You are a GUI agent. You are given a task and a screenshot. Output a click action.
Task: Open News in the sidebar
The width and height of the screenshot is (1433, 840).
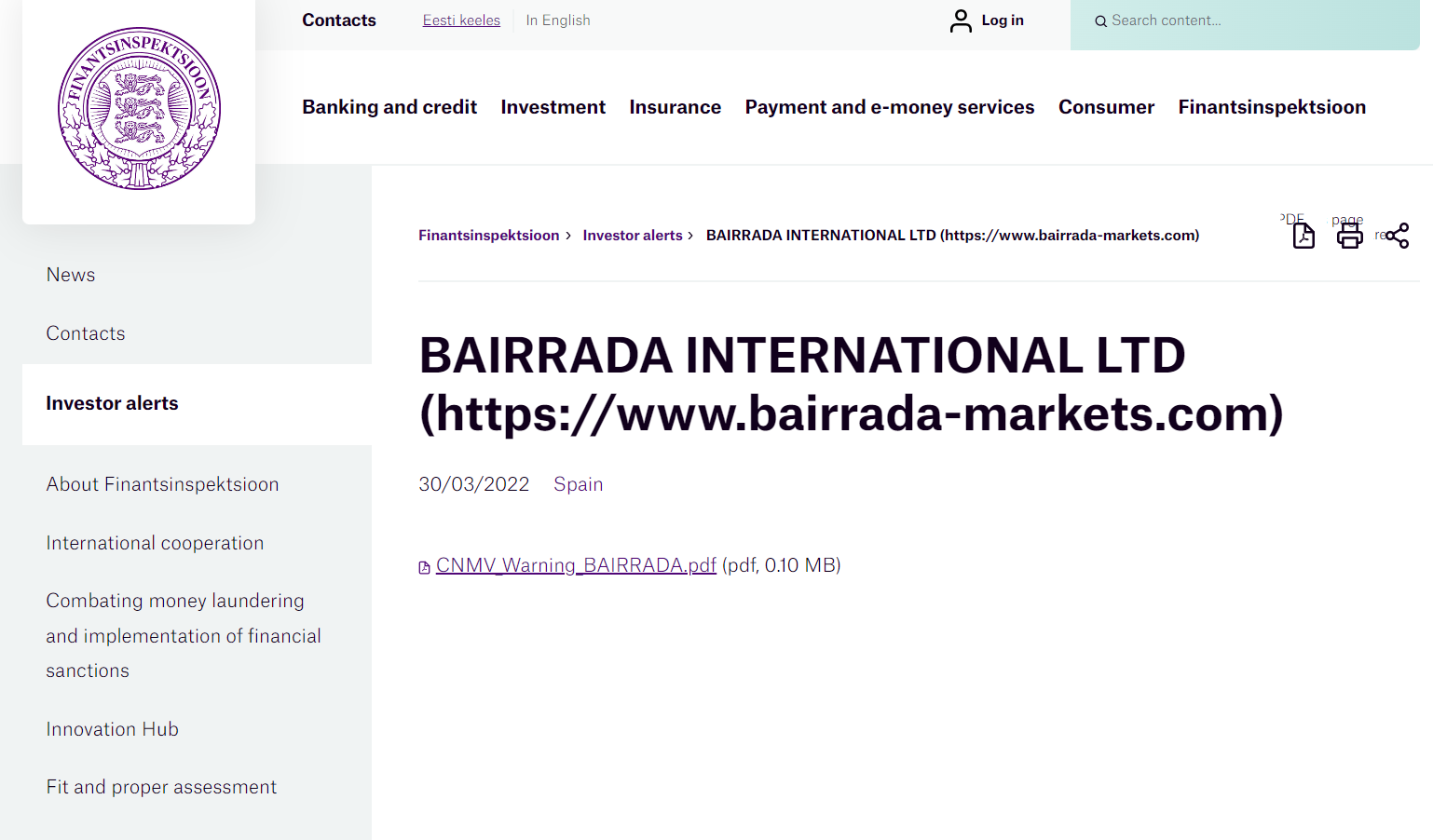coord(71,275)
